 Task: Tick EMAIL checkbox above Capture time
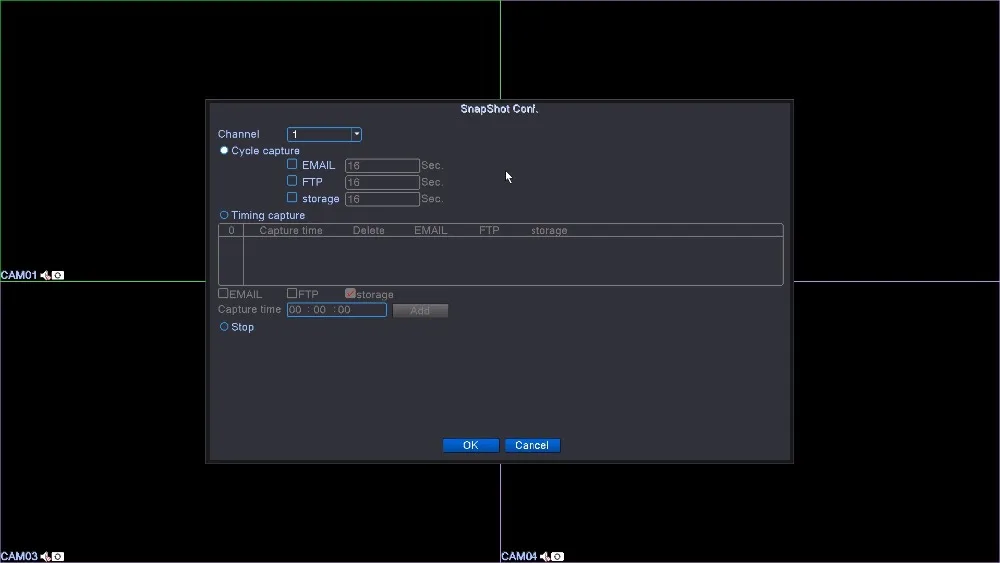[223, 293]
